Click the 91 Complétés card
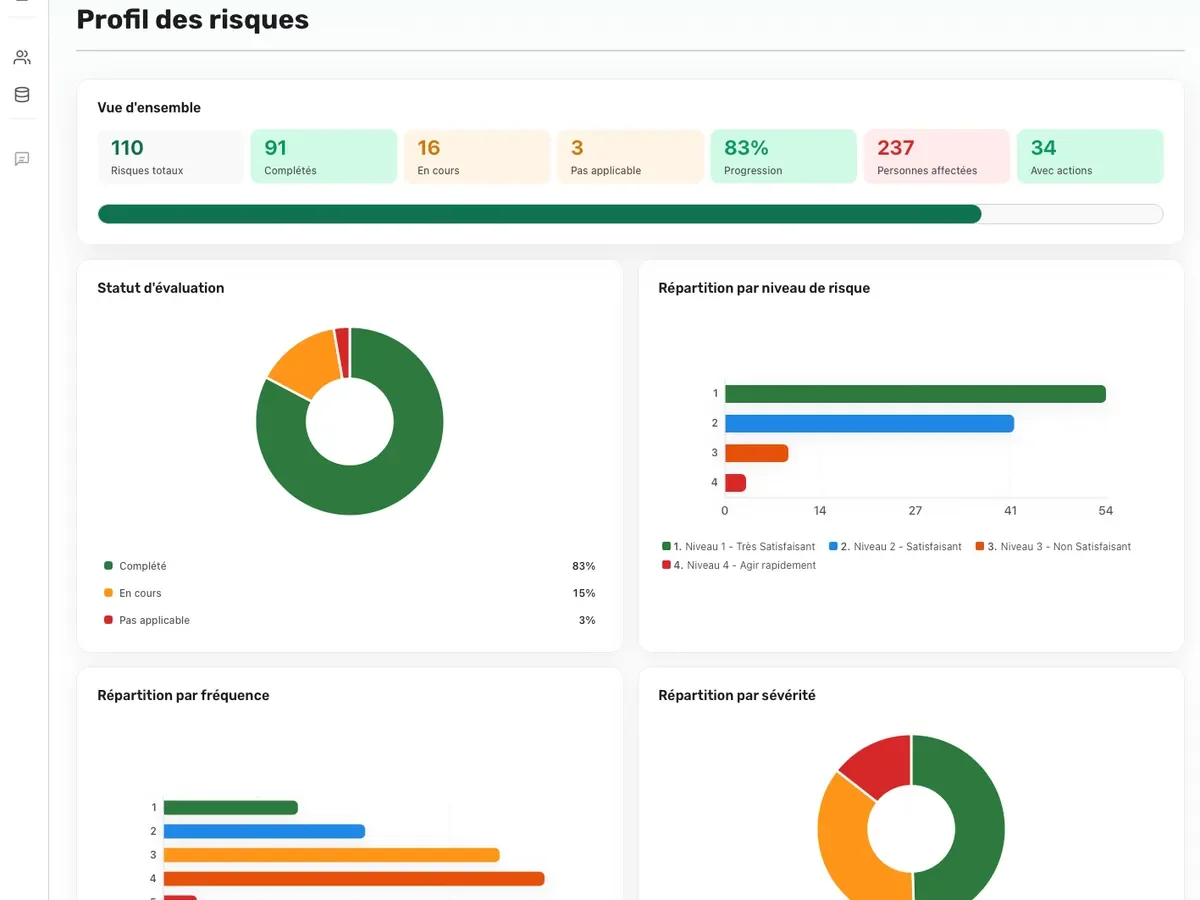Screen dimensions: 1200x900 324,156
